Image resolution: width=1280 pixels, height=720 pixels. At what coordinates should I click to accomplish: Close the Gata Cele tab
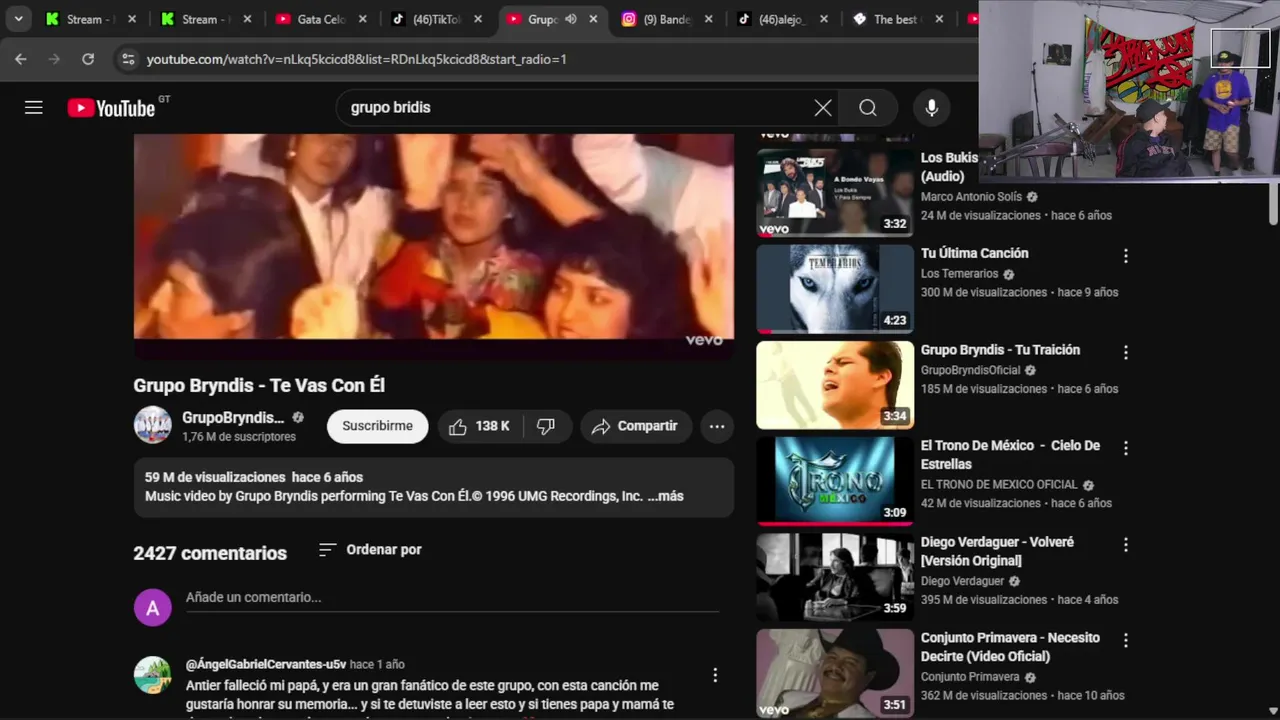coord(363,19)
